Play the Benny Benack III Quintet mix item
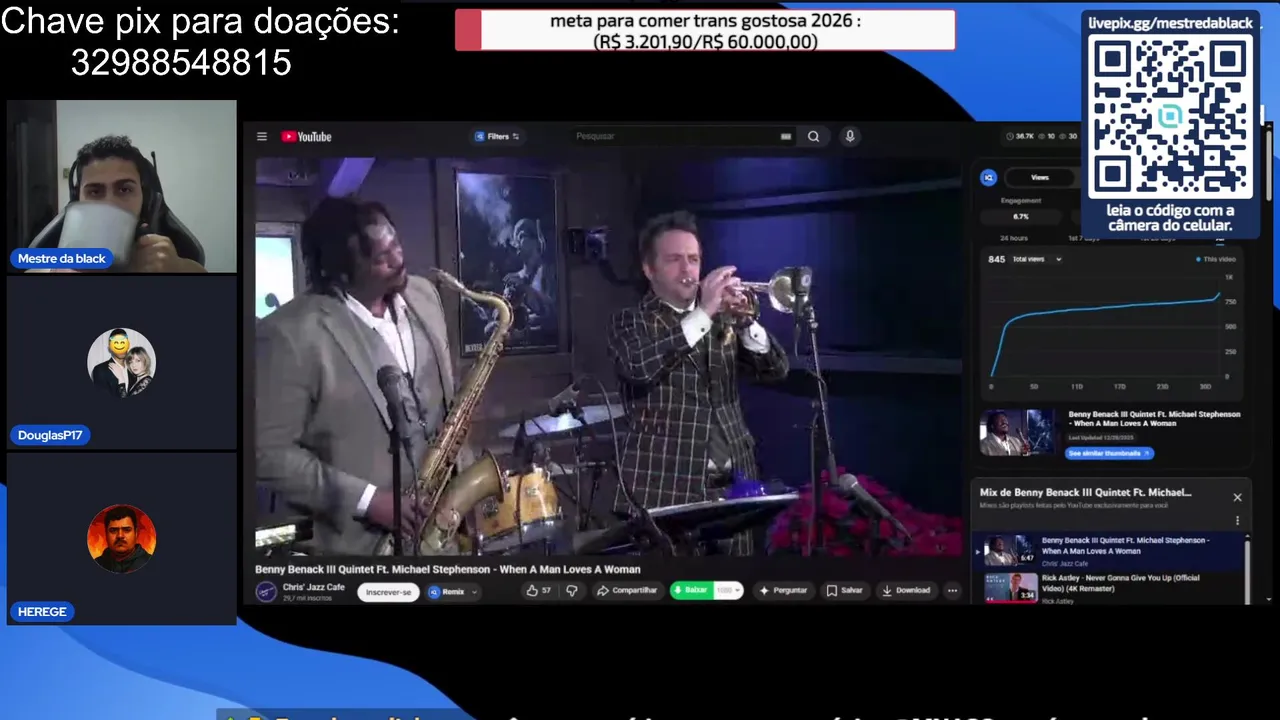This screenshot has height=720, width=1280. (x=1109, y=551)
